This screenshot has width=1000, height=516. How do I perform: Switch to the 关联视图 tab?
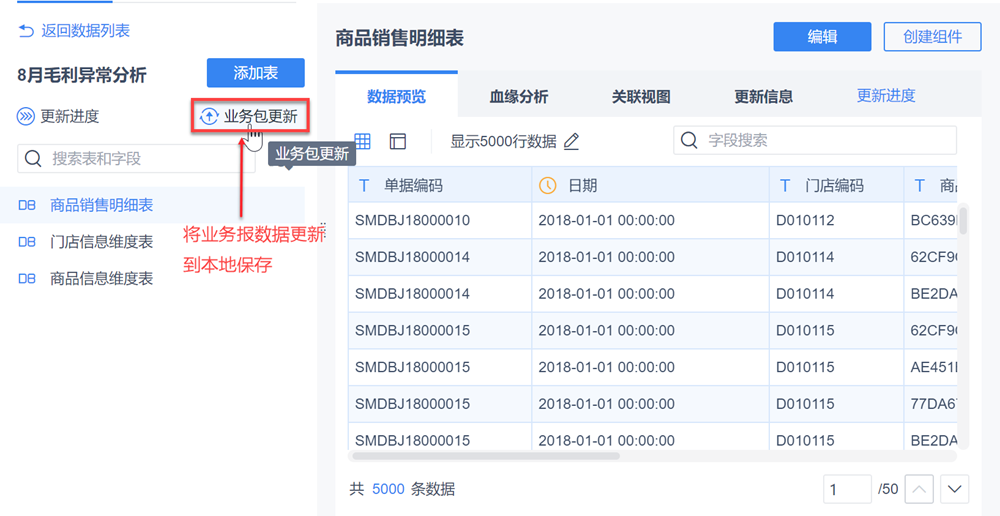pyautogui.click(x=641, y=97)
